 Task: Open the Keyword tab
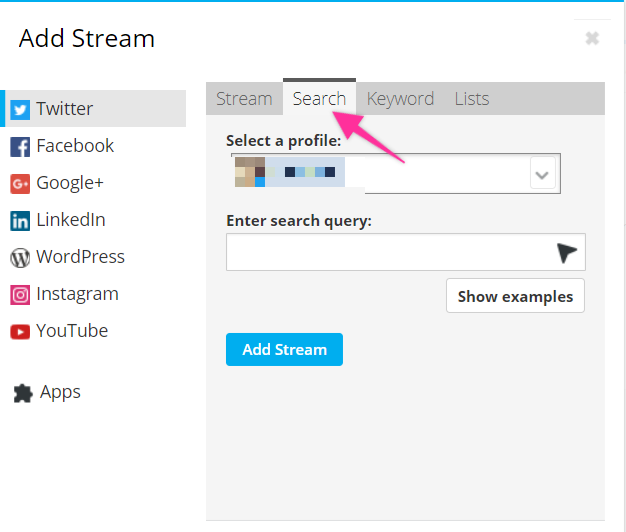[x=400, y=99]
